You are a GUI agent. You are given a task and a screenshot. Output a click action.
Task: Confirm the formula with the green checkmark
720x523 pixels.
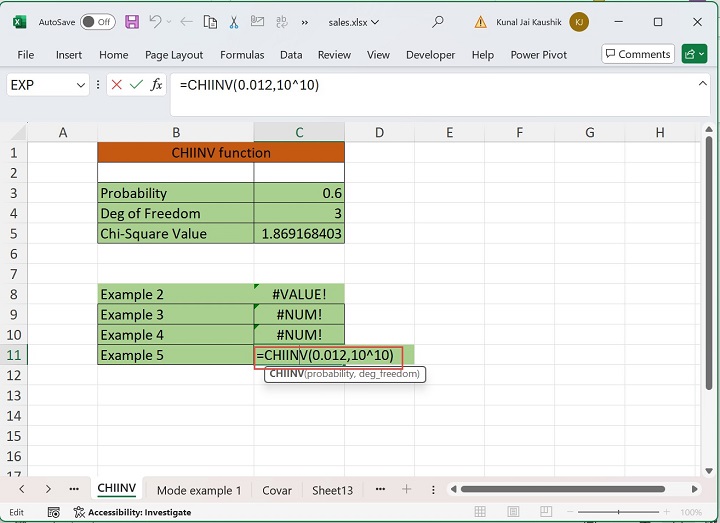136,84
